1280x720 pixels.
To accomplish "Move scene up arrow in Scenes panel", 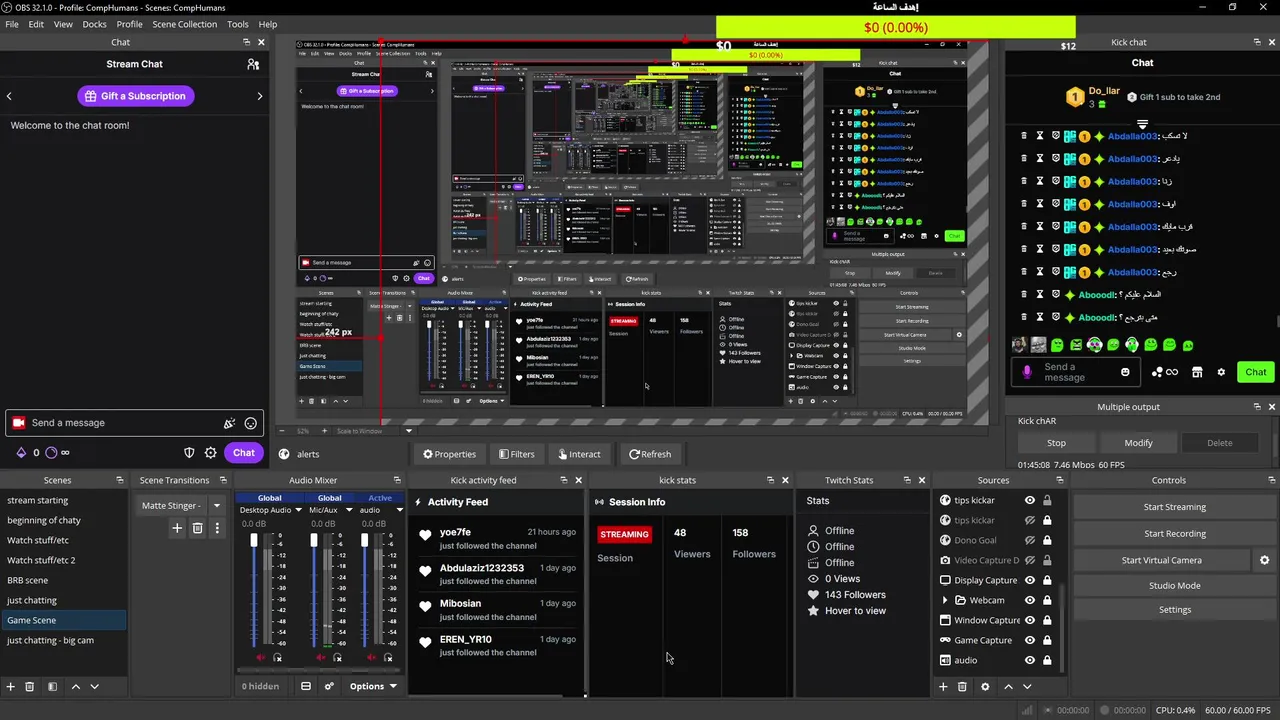I will (x=76, y=687).
